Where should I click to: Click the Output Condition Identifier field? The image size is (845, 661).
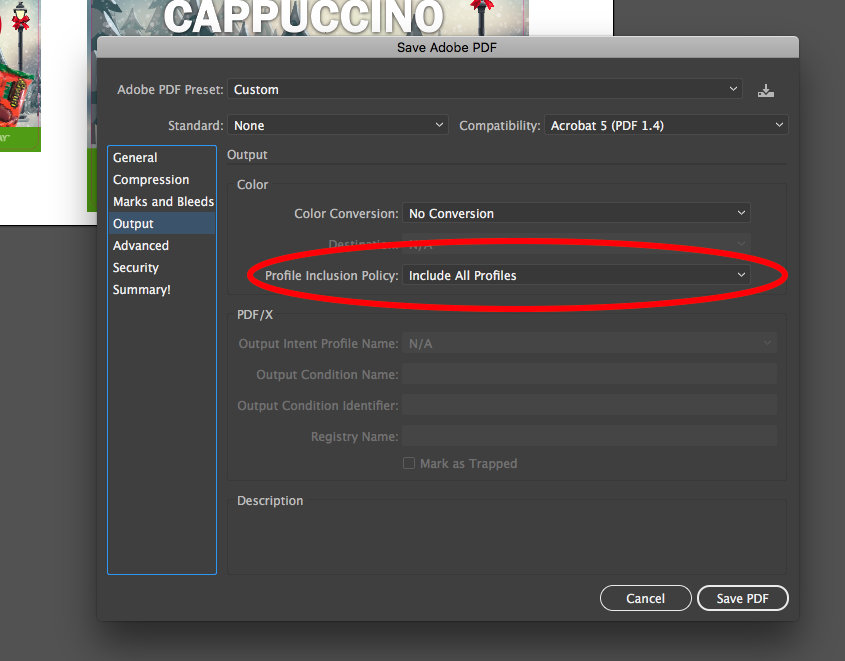(590, 405)
